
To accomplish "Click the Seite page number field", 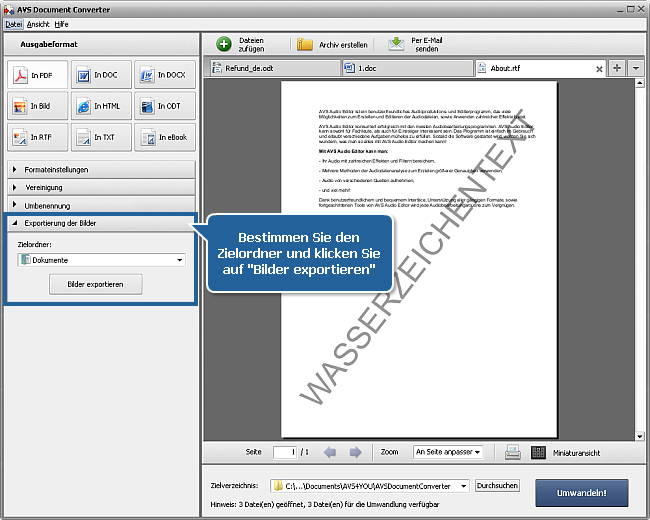I will 285,452.
